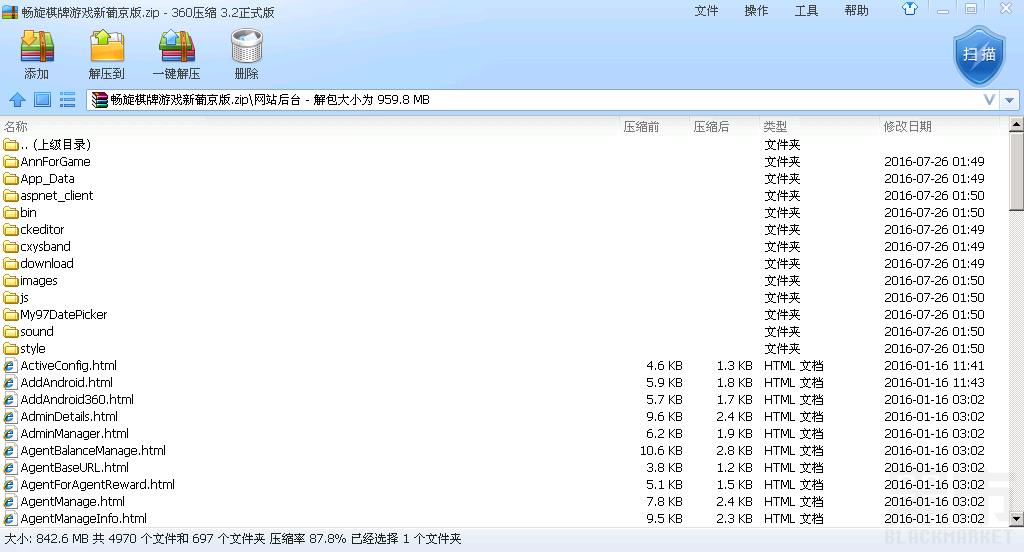1024x552 pixels.
Task: Click the status bar size summary text
Action: [232, 539]
